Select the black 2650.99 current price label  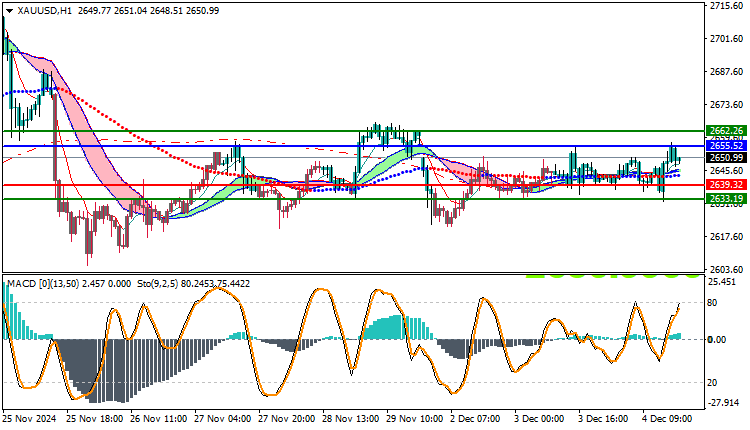[x=726, y=157]
